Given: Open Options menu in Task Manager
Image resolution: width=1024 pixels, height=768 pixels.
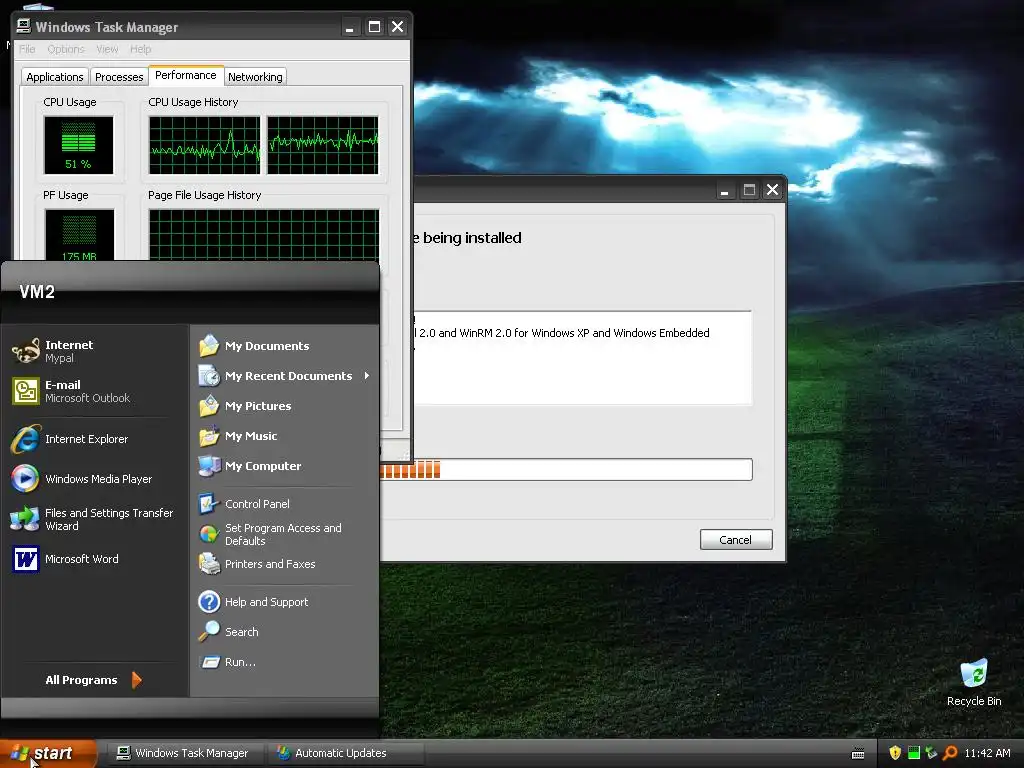Looking at the screenshot, I should [x=65, y=49].
